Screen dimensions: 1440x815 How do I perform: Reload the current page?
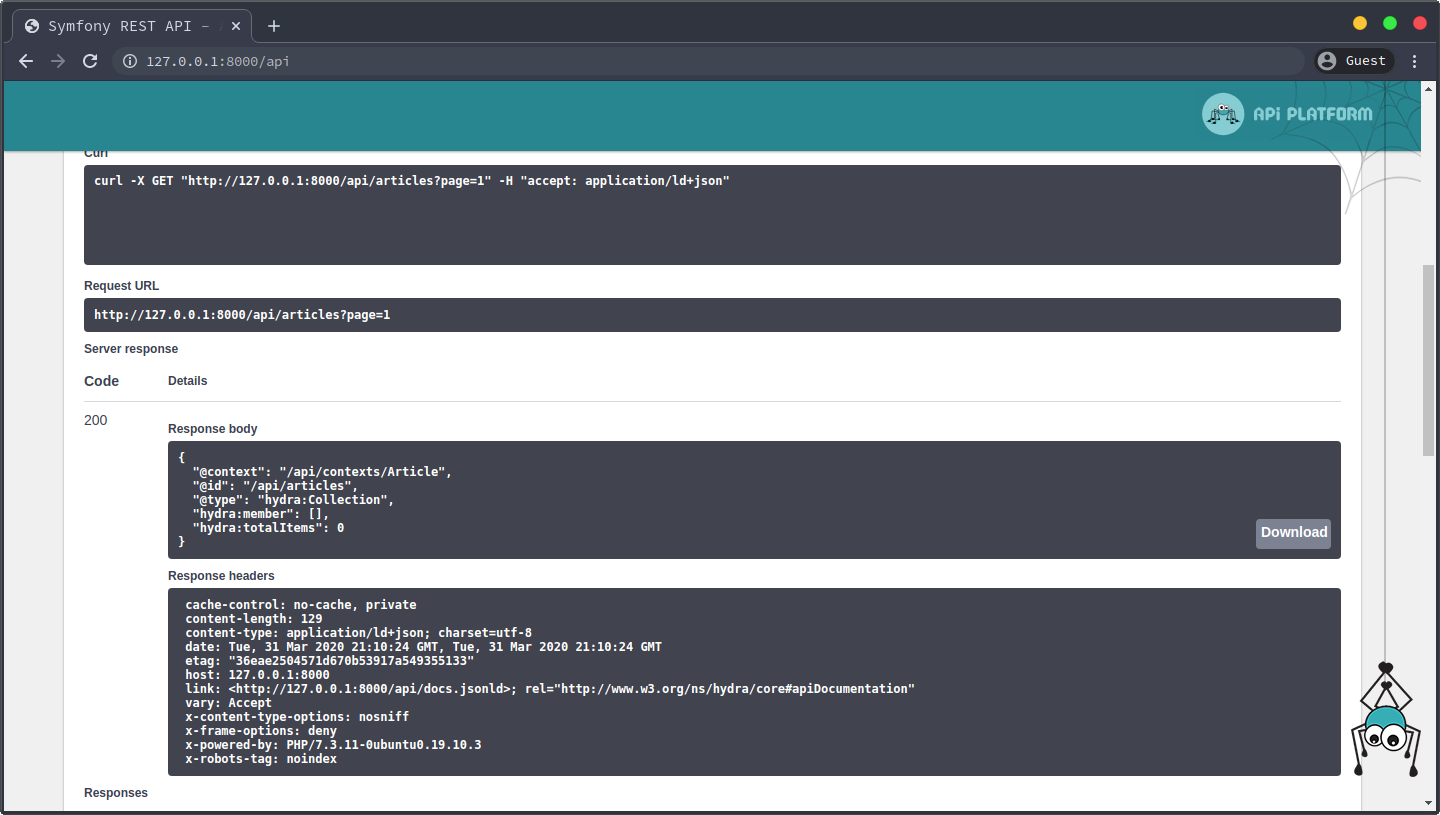click(x=90, y=61)
